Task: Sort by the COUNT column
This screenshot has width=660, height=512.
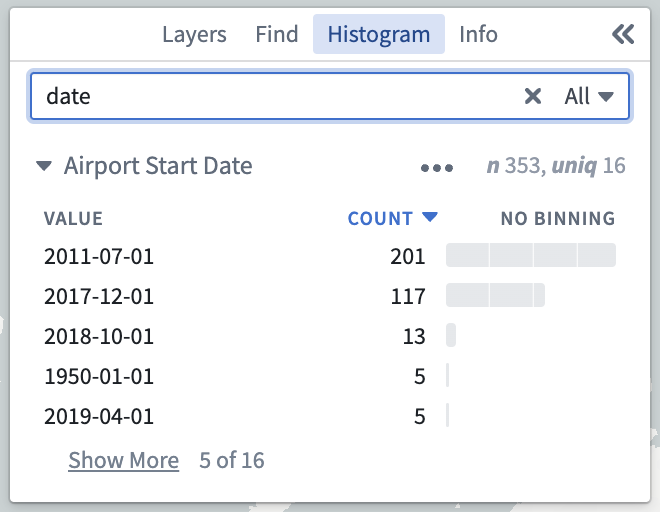Action: (392, 219)
